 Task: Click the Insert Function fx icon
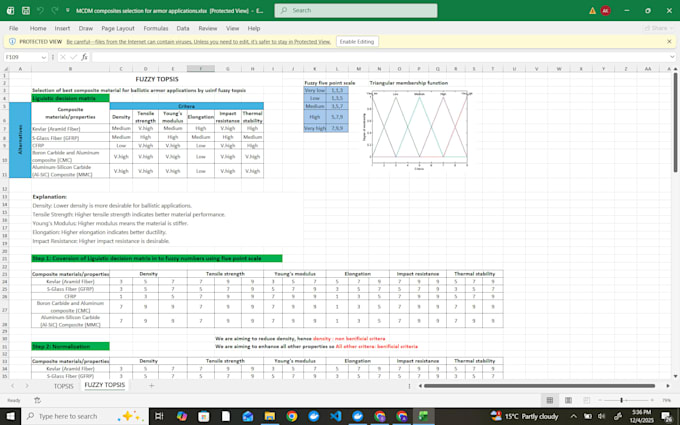(x=84, y=57)
